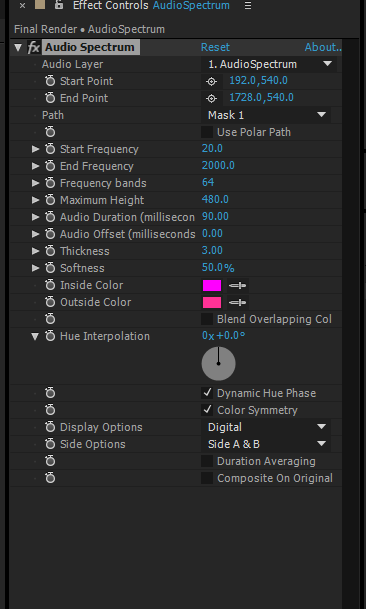Enable Composite On Original checkbox

click(207, 478)
